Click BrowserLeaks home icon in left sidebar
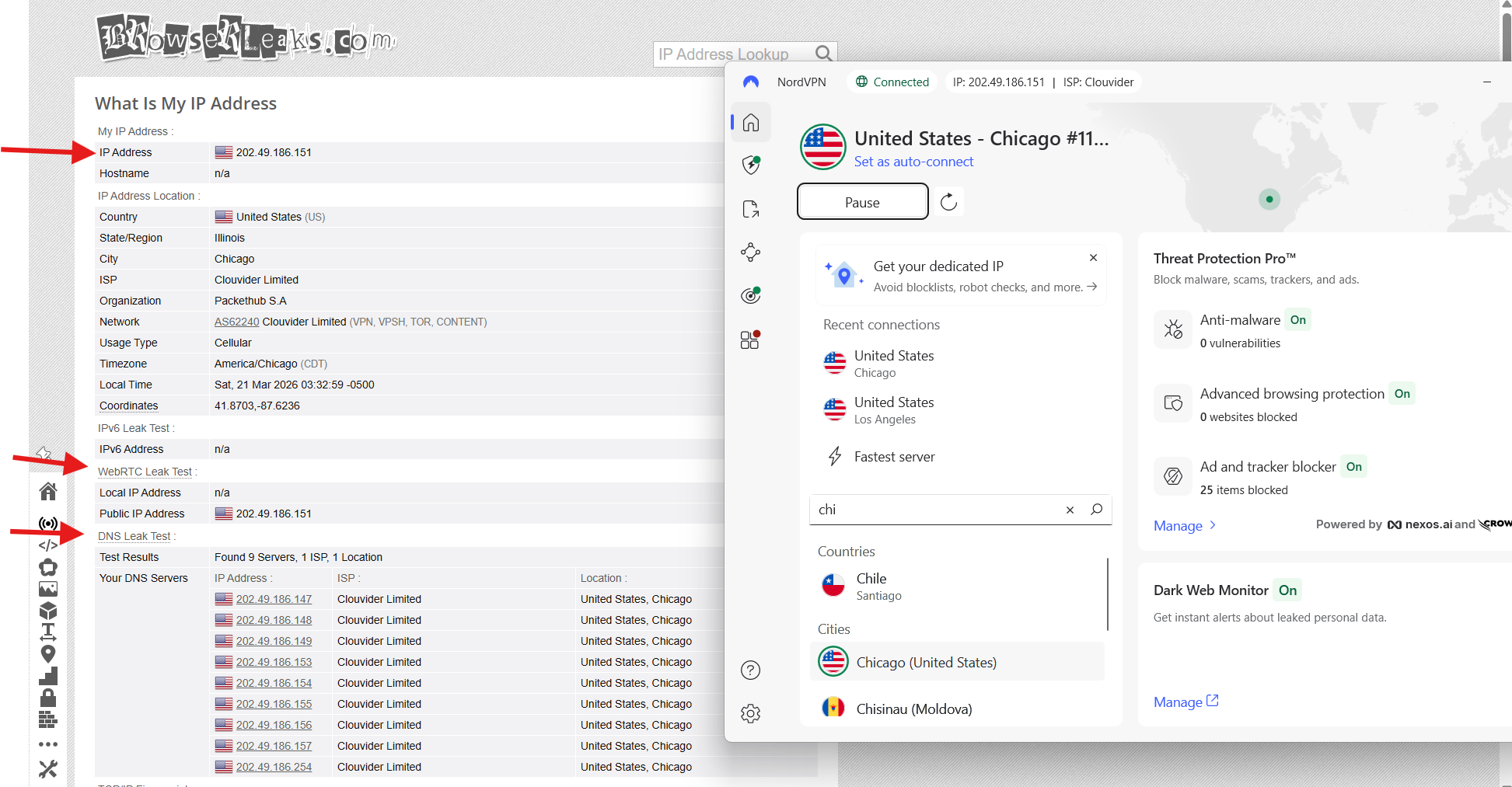 pyautogui.click(x=48, y=491)
